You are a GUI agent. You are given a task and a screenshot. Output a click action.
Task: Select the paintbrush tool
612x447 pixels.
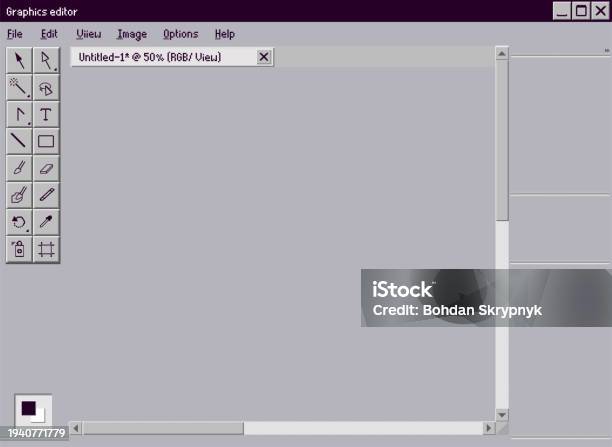pos(19,168)
